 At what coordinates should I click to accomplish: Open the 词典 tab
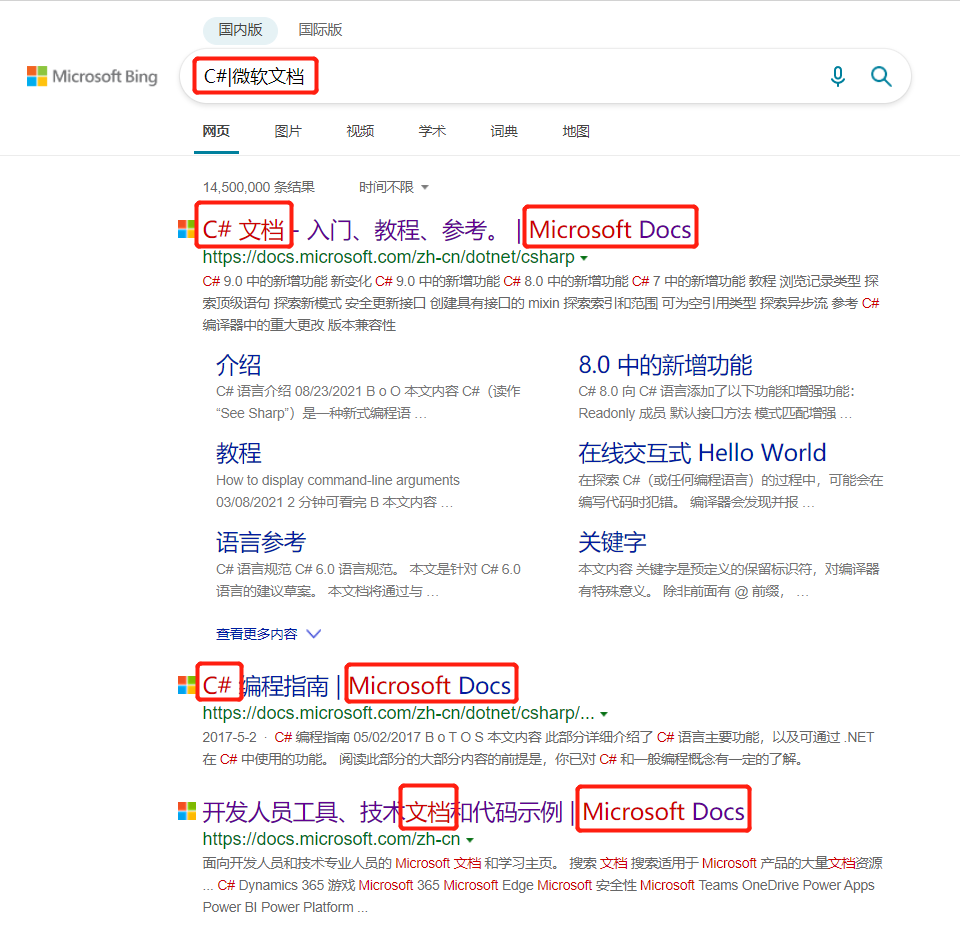pyautogui.click(x=504, y=131)
